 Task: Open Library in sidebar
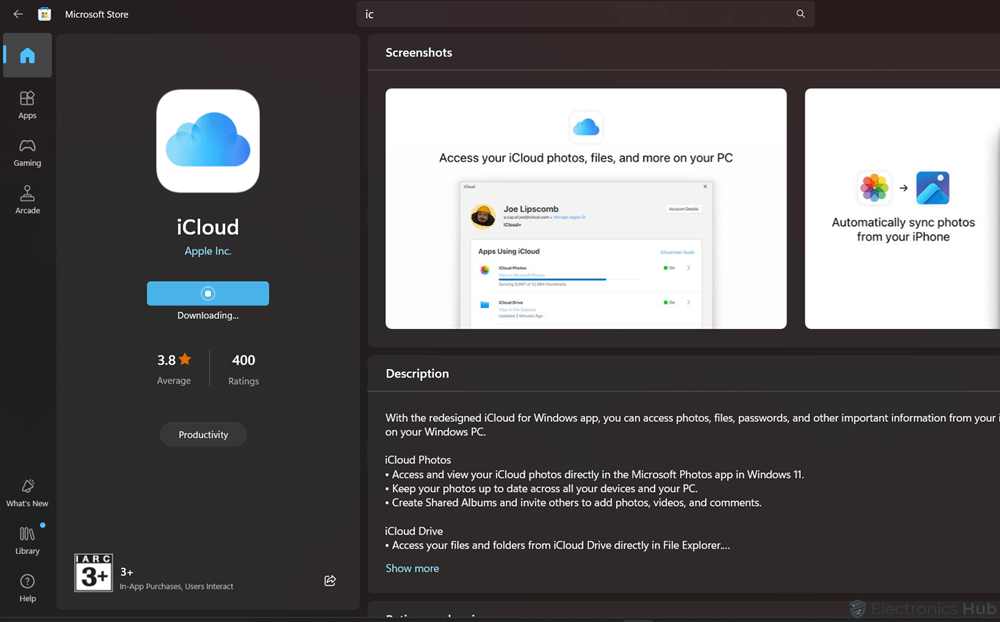27,540
